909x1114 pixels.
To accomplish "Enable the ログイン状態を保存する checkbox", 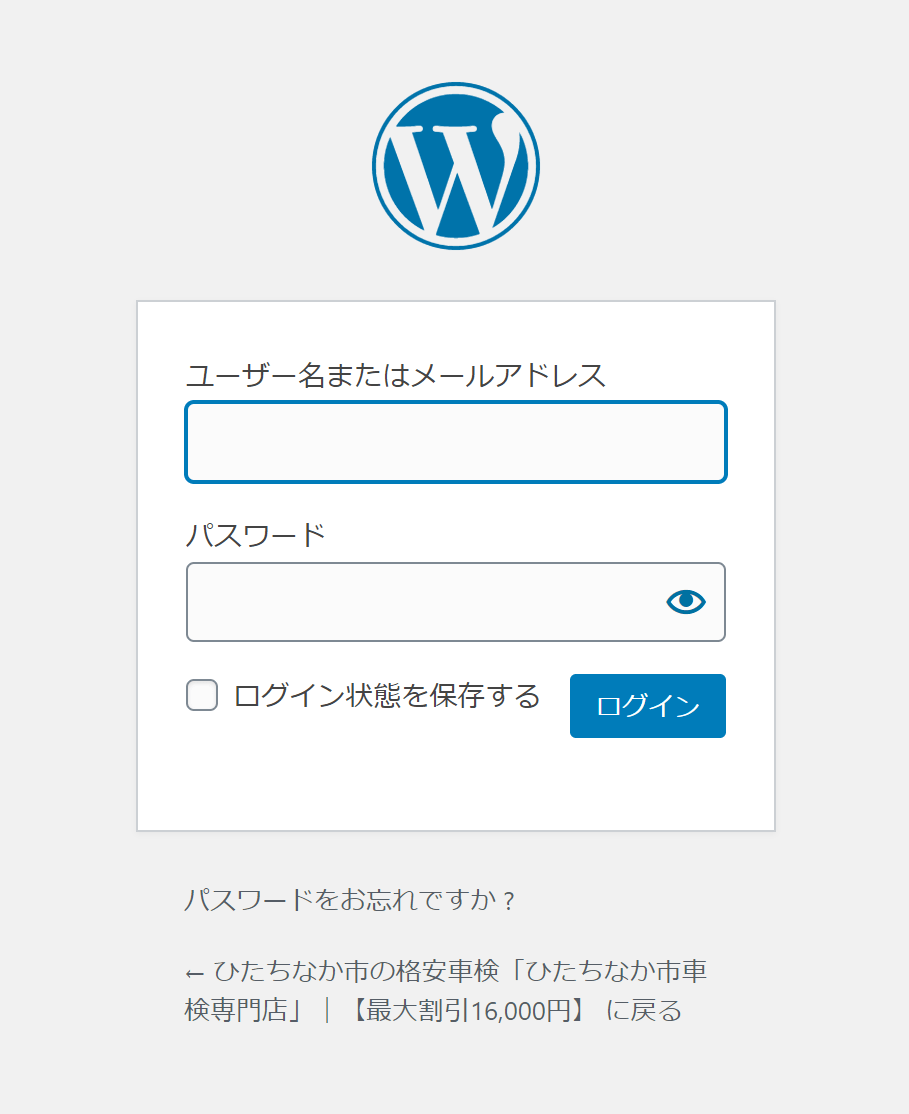I will coord(202,695).
